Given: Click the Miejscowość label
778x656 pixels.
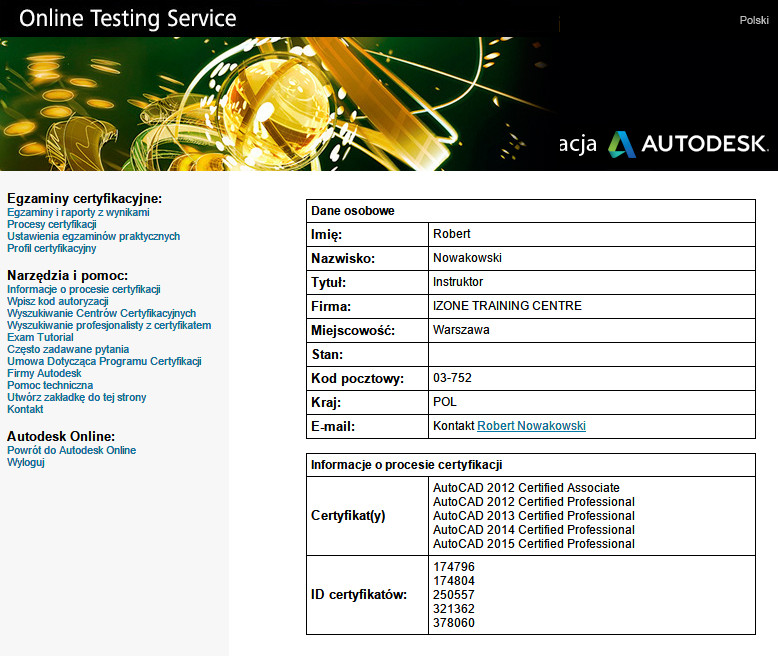Looking at the screenshot, I should click(353, 330).
